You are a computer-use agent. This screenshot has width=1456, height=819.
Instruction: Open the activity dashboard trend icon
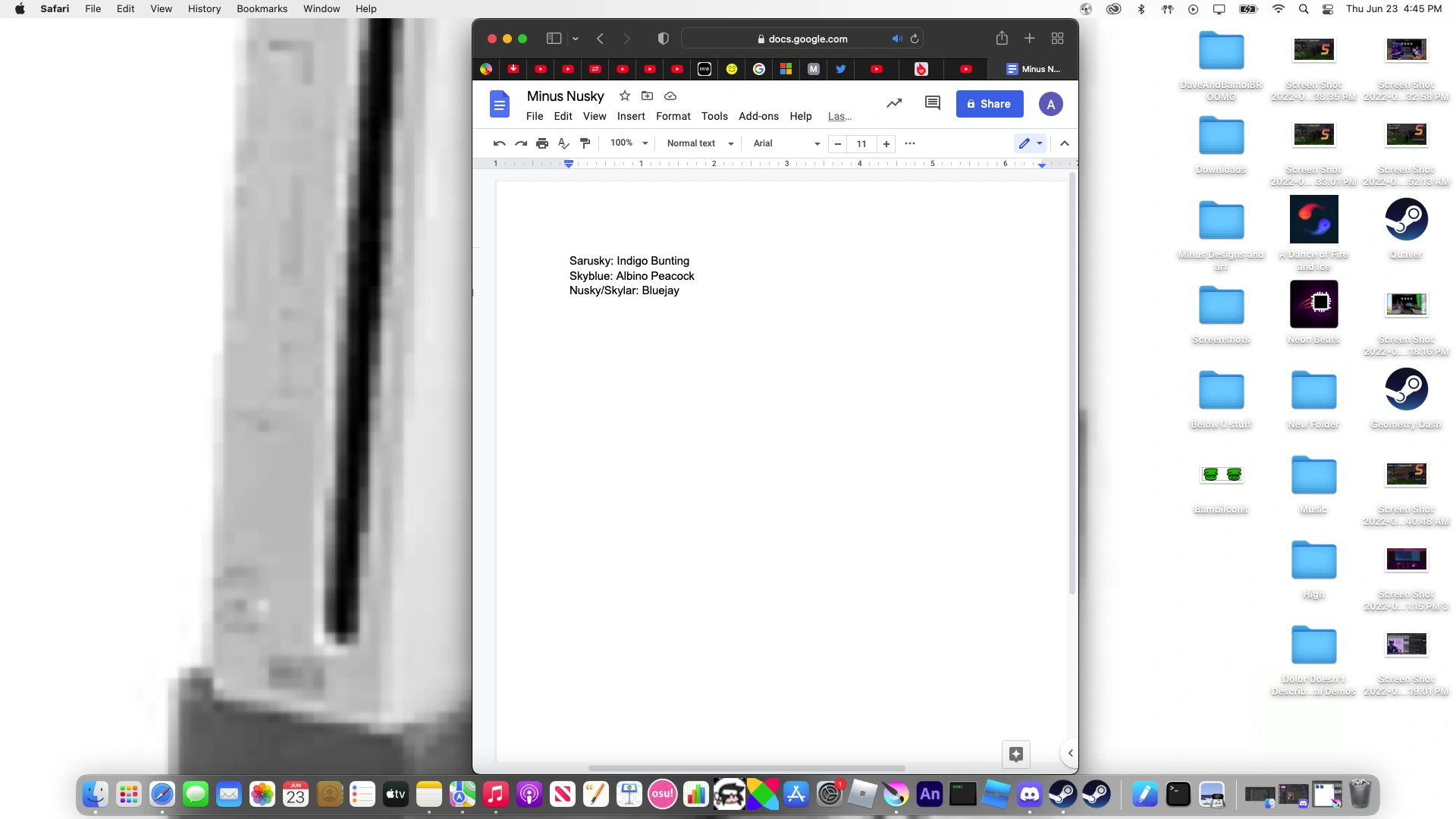(894, 103)
